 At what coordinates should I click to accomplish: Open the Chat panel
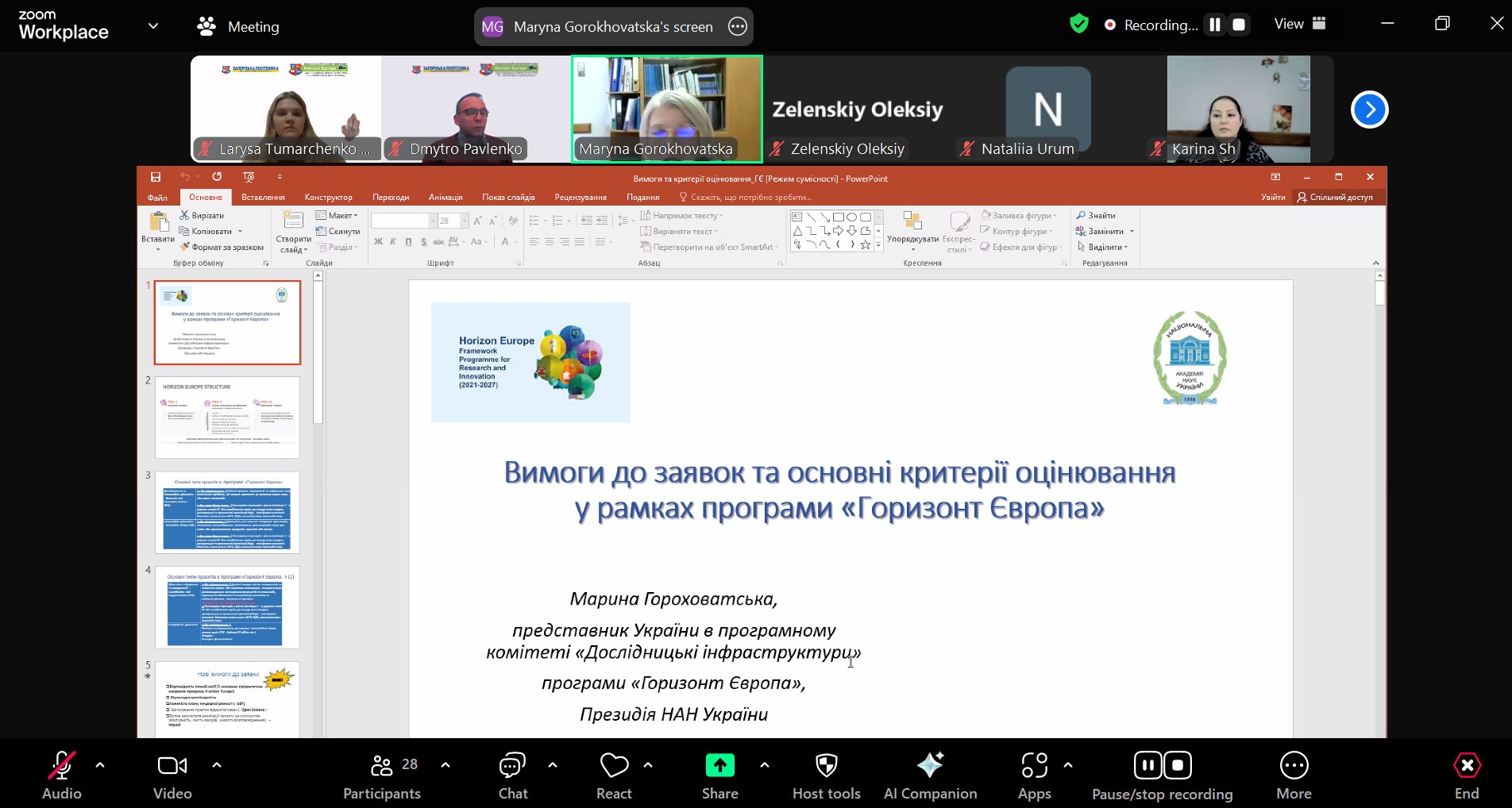click(x=512, y=767)
